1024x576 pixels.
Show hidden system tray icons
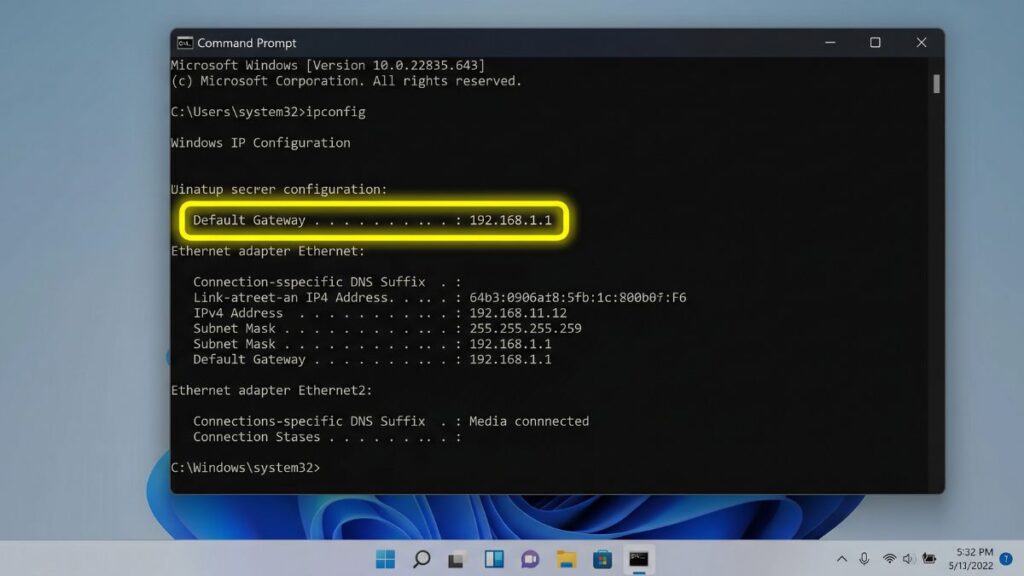(x=842, y=559)
